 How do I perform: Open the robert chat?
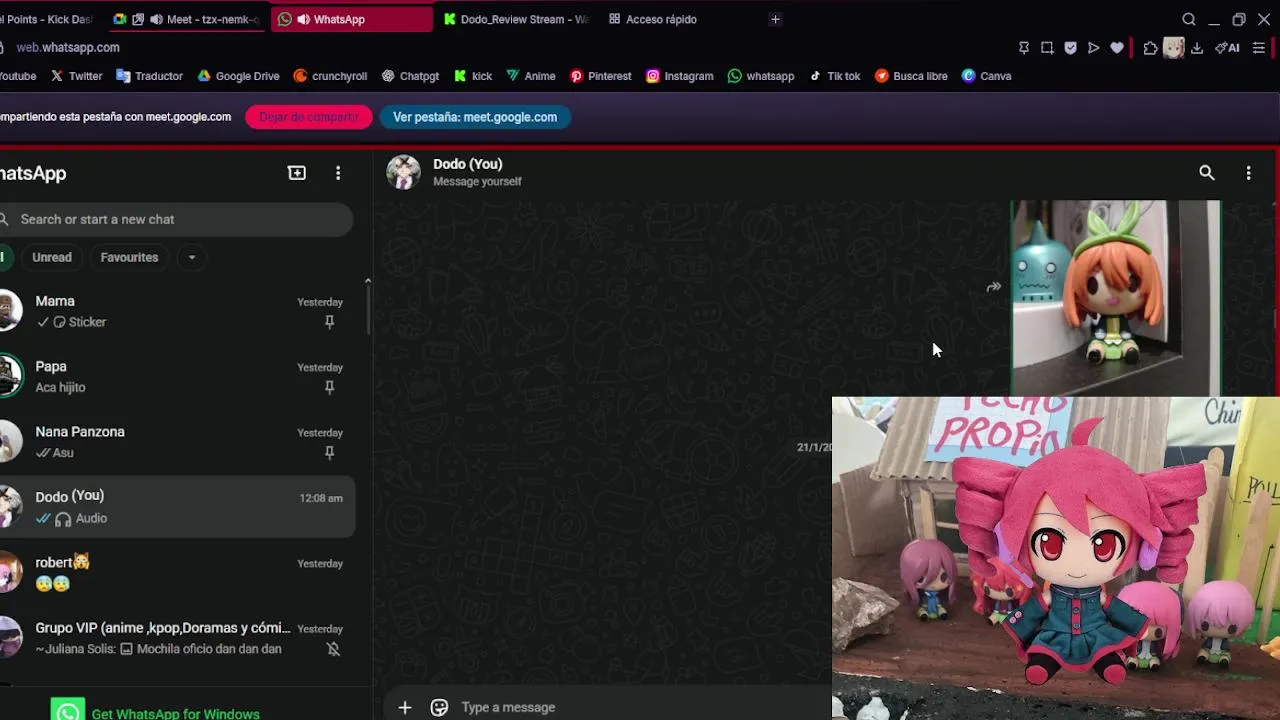pyautogui.click(x=178, y=573)
